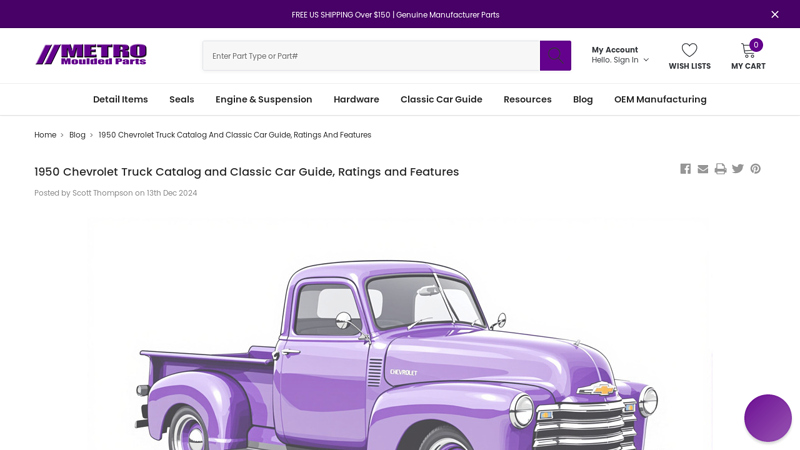Follow the Blog breadcrumb link
Image resolution: width=800 pixels, height=450 pixels.
77,135
